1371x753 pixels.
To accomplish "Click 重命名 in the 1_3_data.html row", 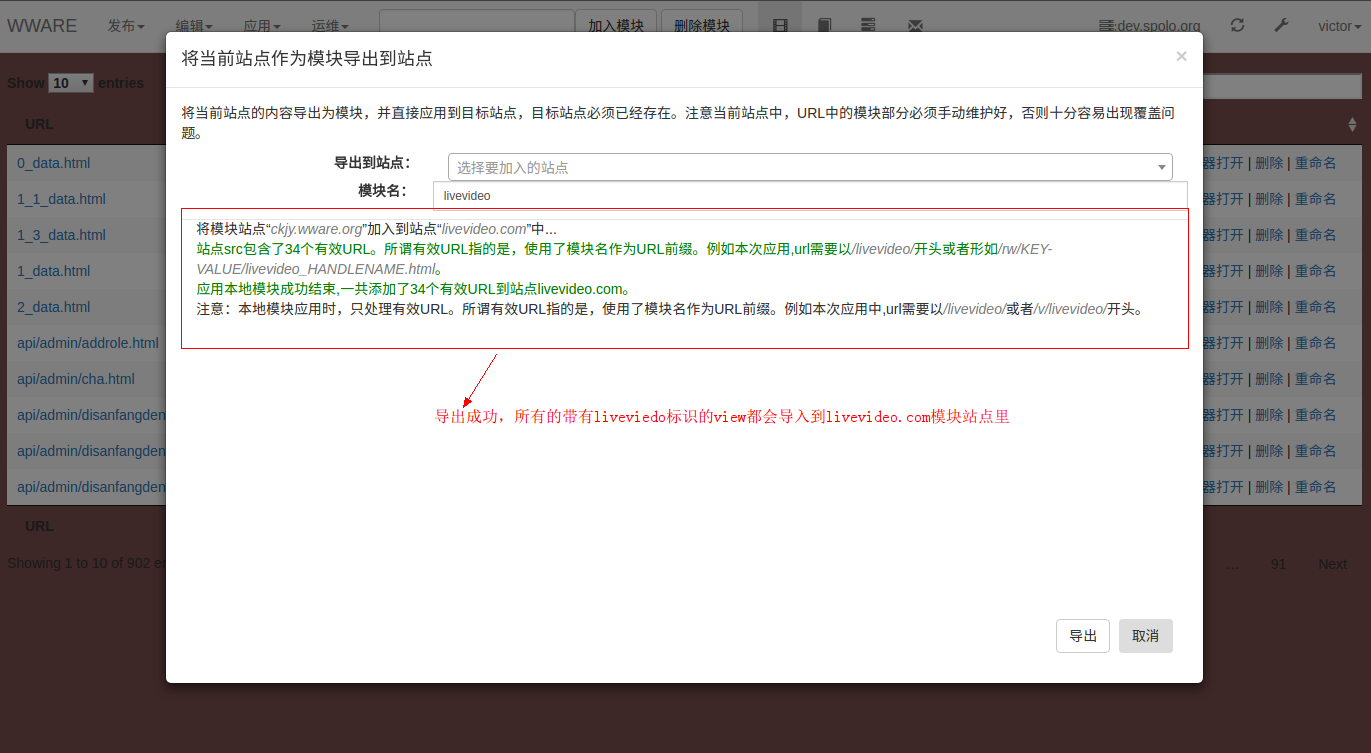I will (x=1315, y=235).
